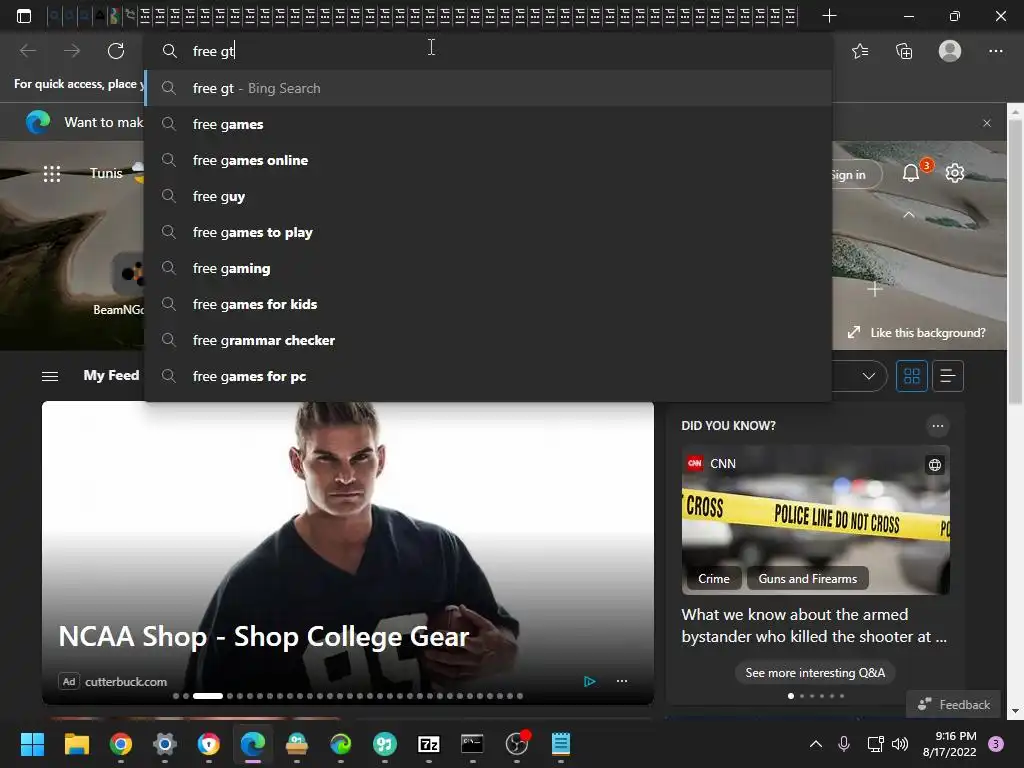Switch feed to grid view
The width and height of the screenshot is (1024, 768).
point(912,376)
